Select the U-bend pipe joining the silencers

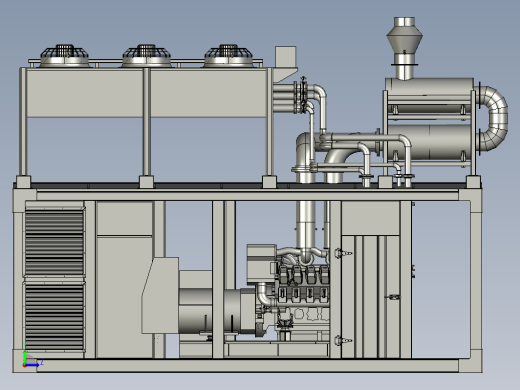point(495,118)
